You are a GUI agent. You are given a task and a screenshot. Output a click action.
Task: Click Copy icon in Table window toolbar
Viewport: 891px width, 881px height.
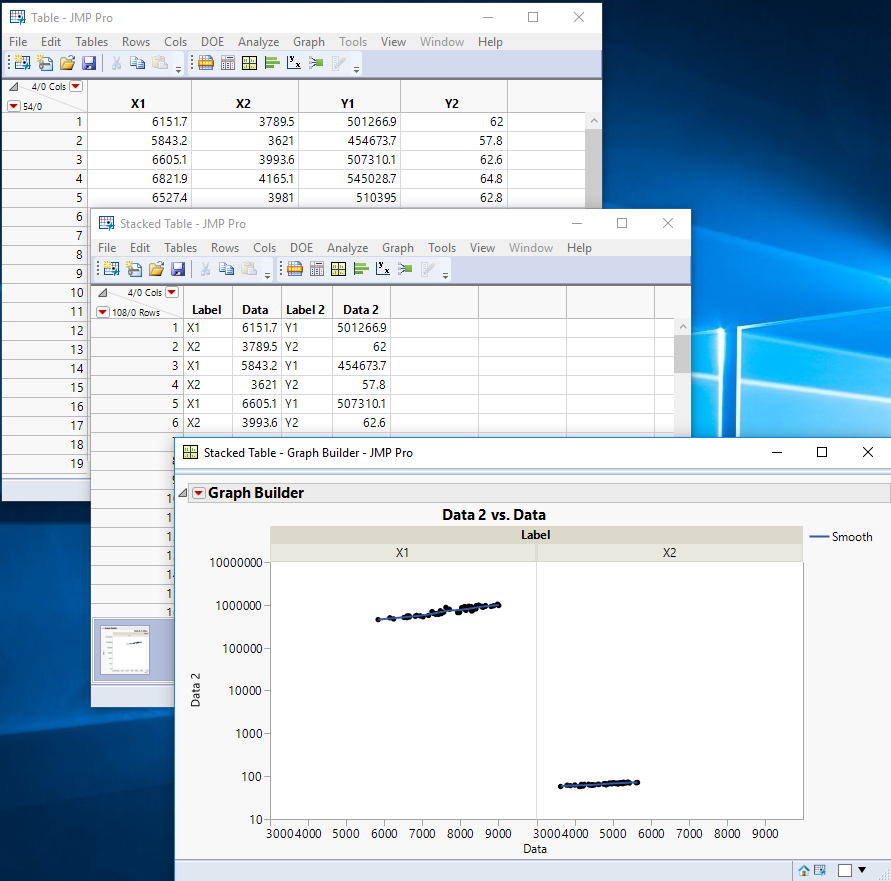click(137, 63)
